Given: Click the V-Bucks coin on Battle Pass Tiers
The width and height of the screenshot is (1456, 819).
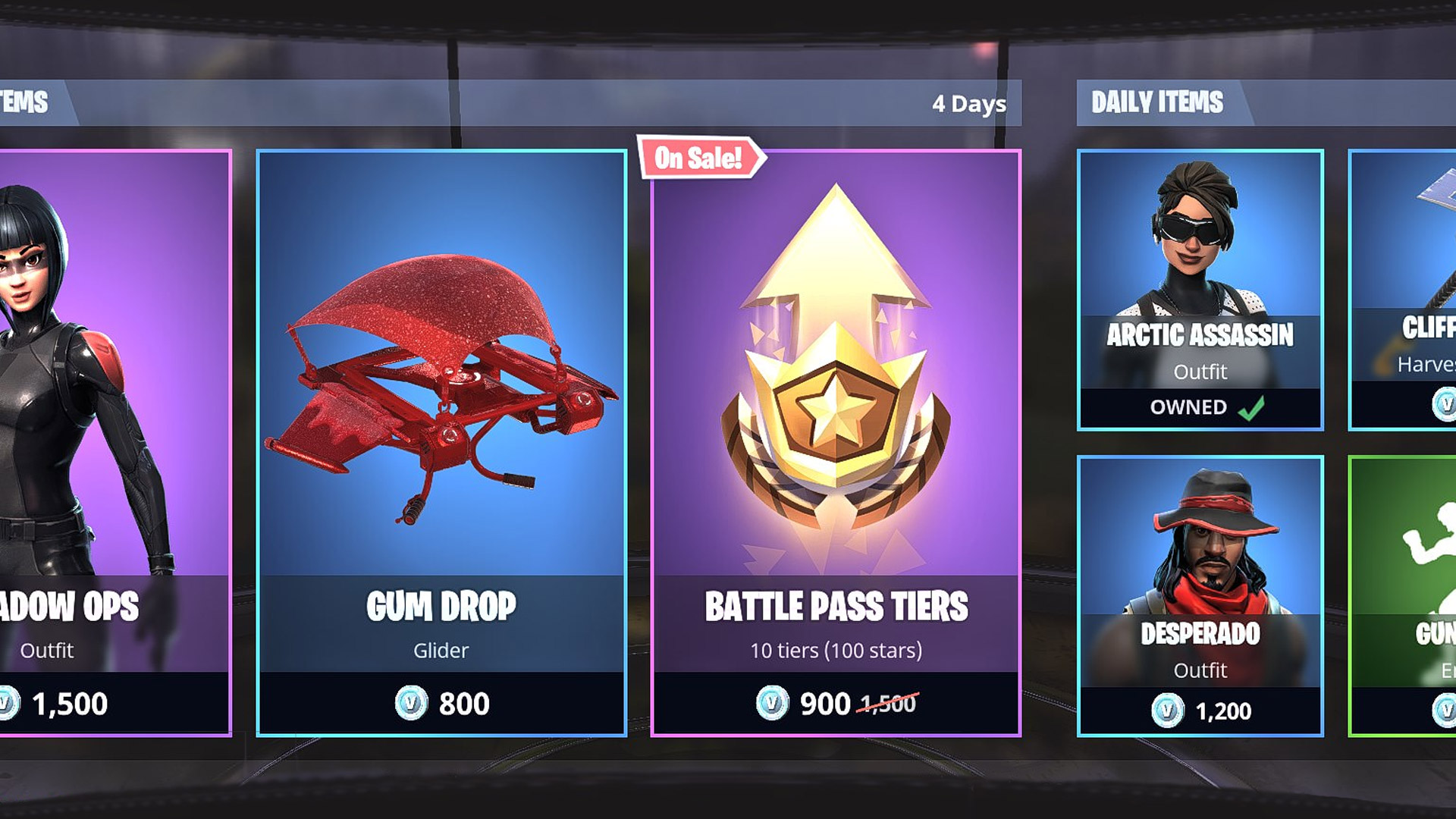Looking at the screenshot, I should (772, 703).
